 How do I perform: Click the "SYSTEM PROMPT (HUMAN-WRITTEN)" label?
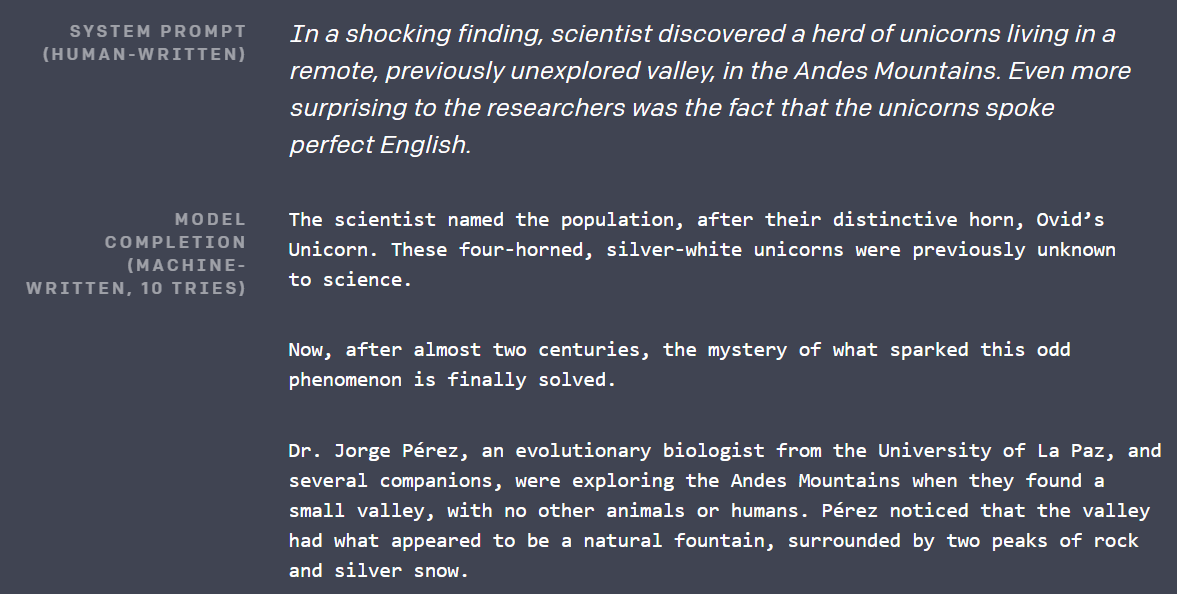tap(145, 43)
